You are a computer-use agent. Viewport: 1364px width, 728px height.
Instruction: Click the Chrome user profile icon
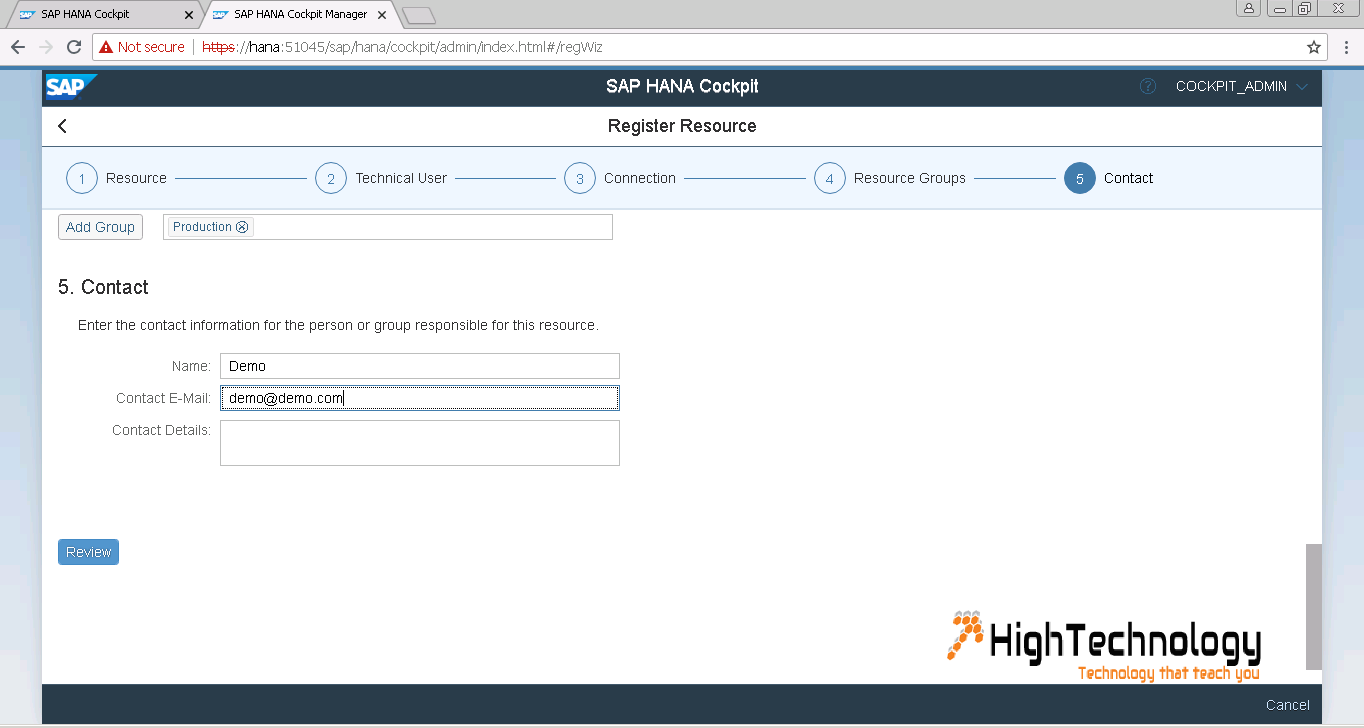tap(1249, 8)
